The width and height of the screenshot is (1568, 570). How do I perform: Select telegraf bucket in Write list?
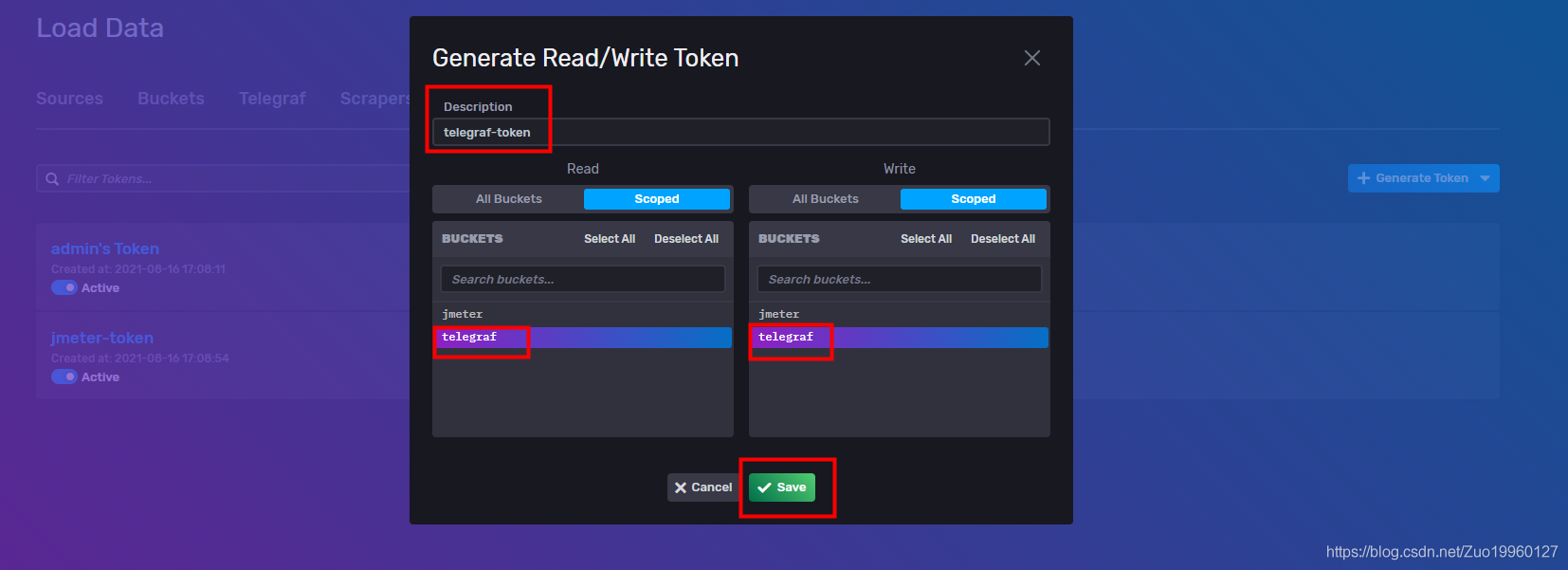coord(900,337)
